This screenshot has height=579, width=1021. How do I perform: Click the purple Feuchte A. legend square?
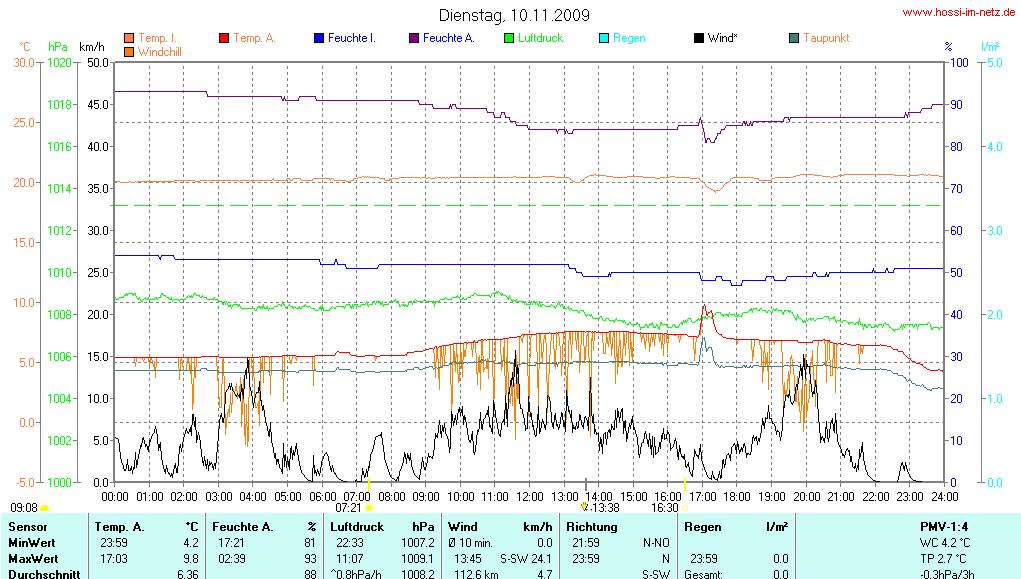point(414,38)
